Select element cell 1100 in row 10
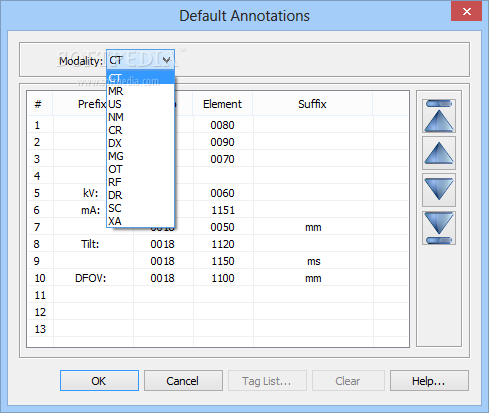 pos(223,278)
